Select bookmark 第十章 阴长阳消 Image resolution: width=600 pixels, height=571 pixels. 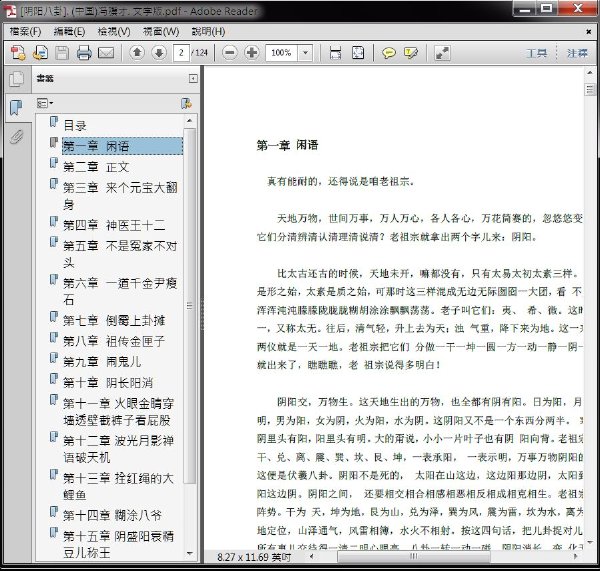(108, 382)
